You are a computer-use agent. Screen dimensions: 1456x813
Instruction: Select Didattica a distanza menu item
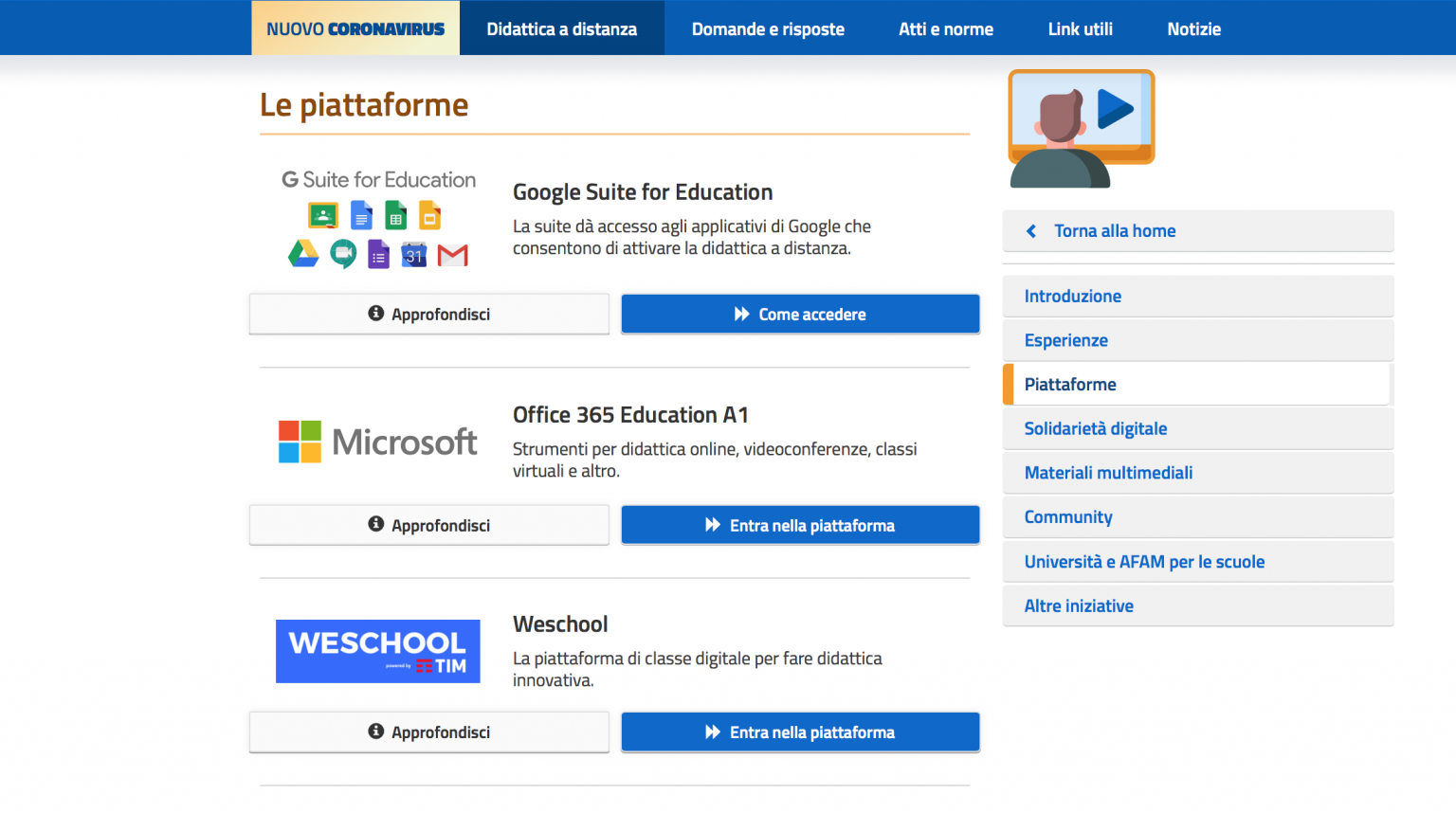click(x=562, y=28)
